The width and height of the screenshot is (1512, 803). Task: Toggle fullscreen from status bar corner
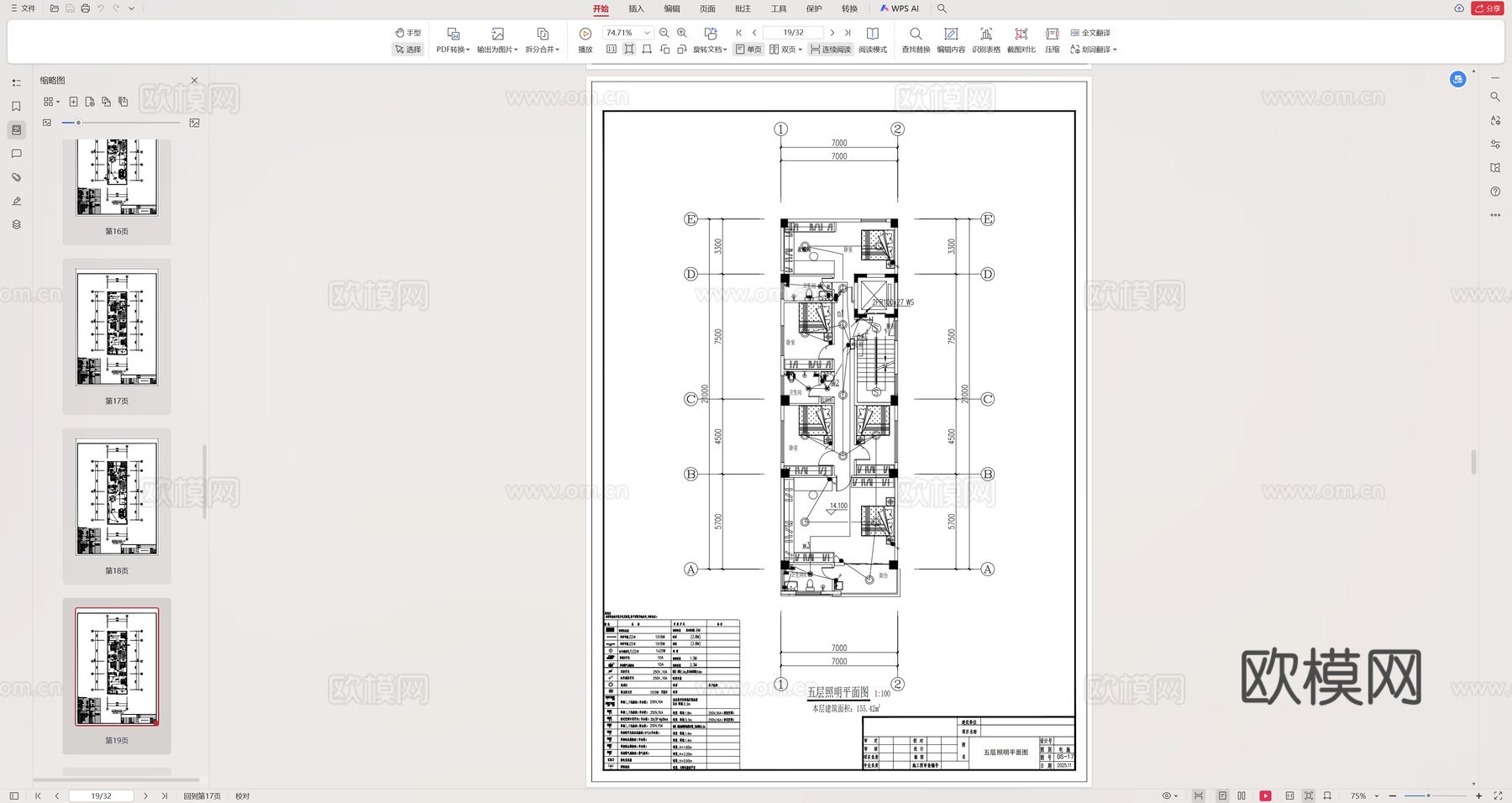click(x=1498, y=795)
